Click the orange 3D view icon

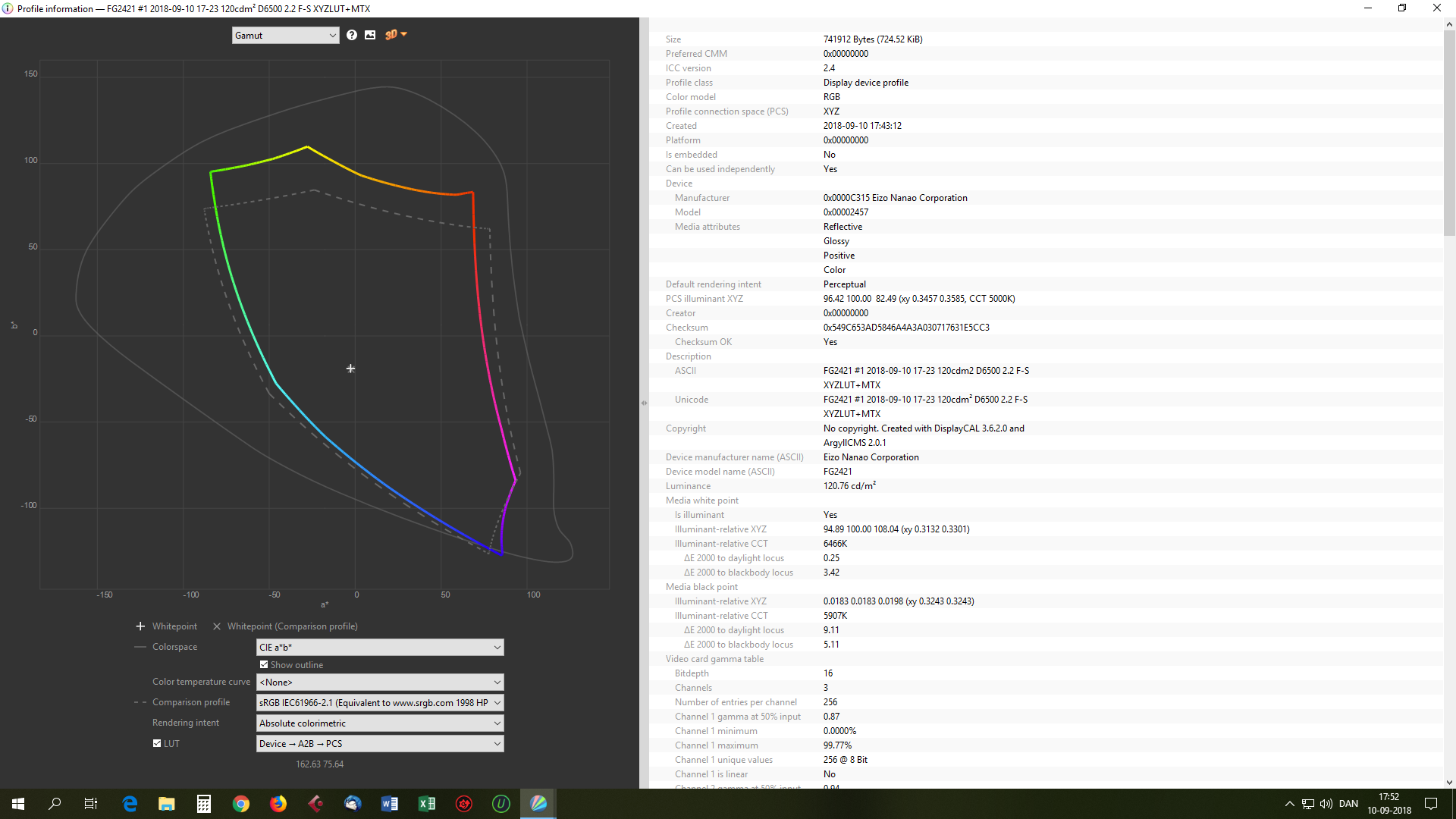[390, 35]
